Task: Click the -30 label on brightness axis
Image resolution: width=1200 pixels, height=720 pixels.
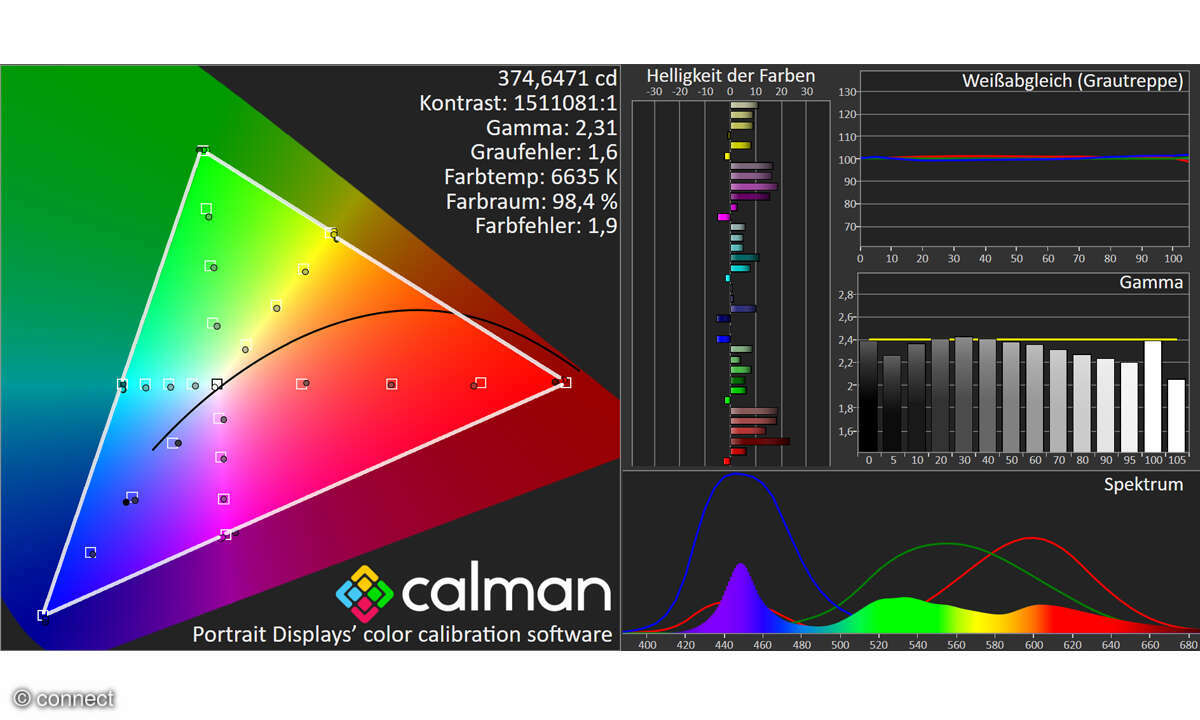Action: (654, 91)
